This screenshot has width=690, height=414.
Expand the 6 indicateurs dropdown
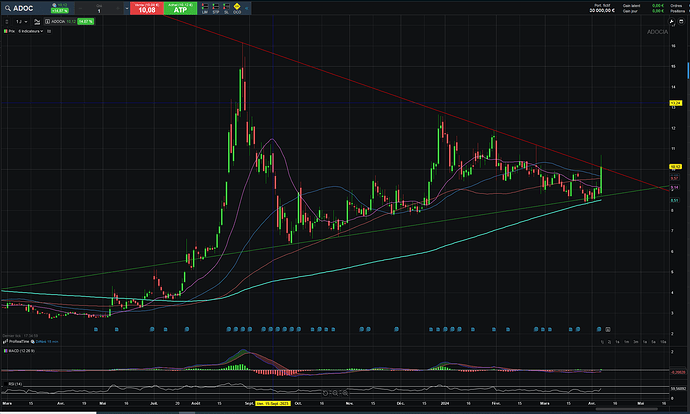(x=31, y=31)
